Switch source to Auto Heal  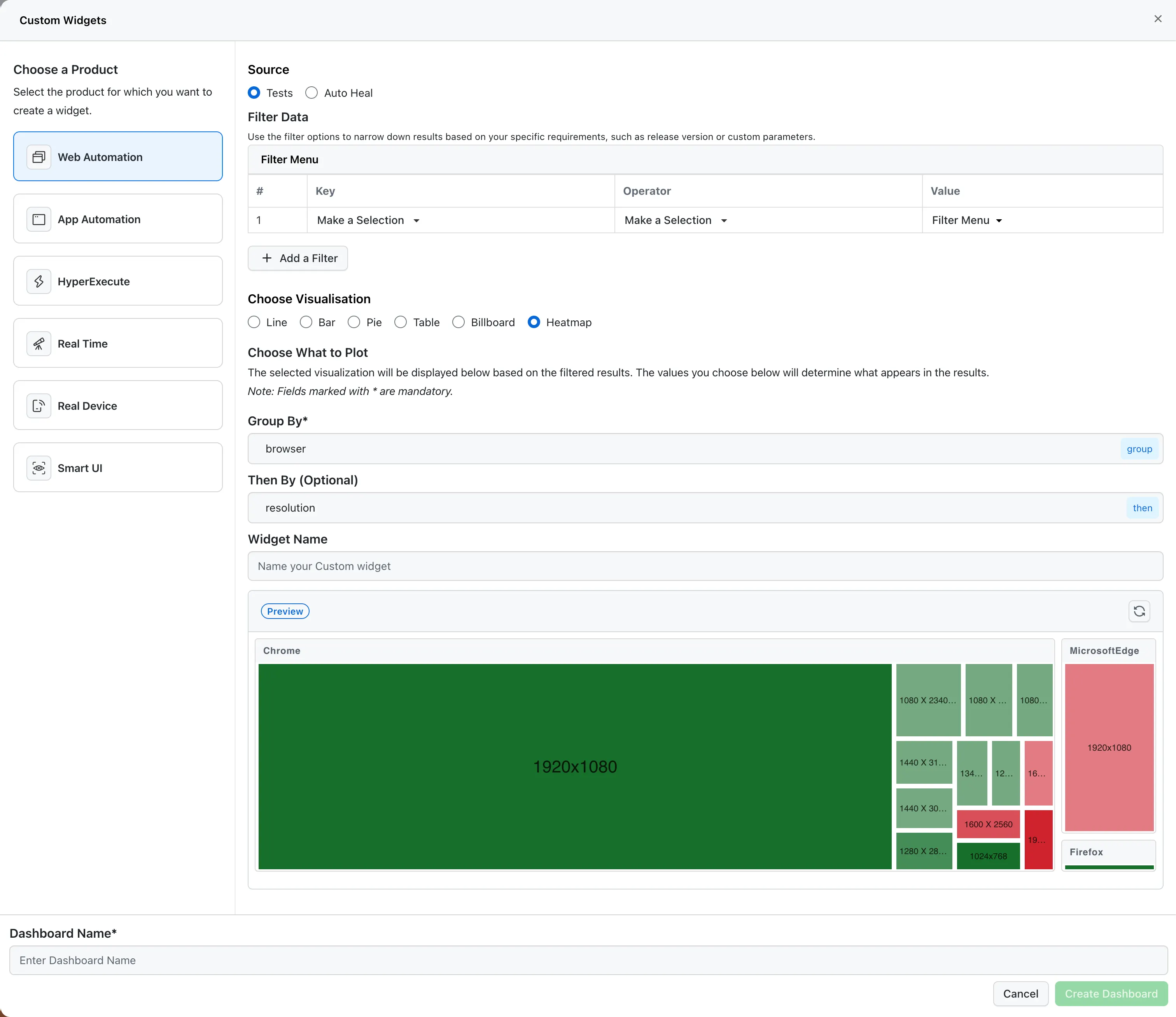311,93
